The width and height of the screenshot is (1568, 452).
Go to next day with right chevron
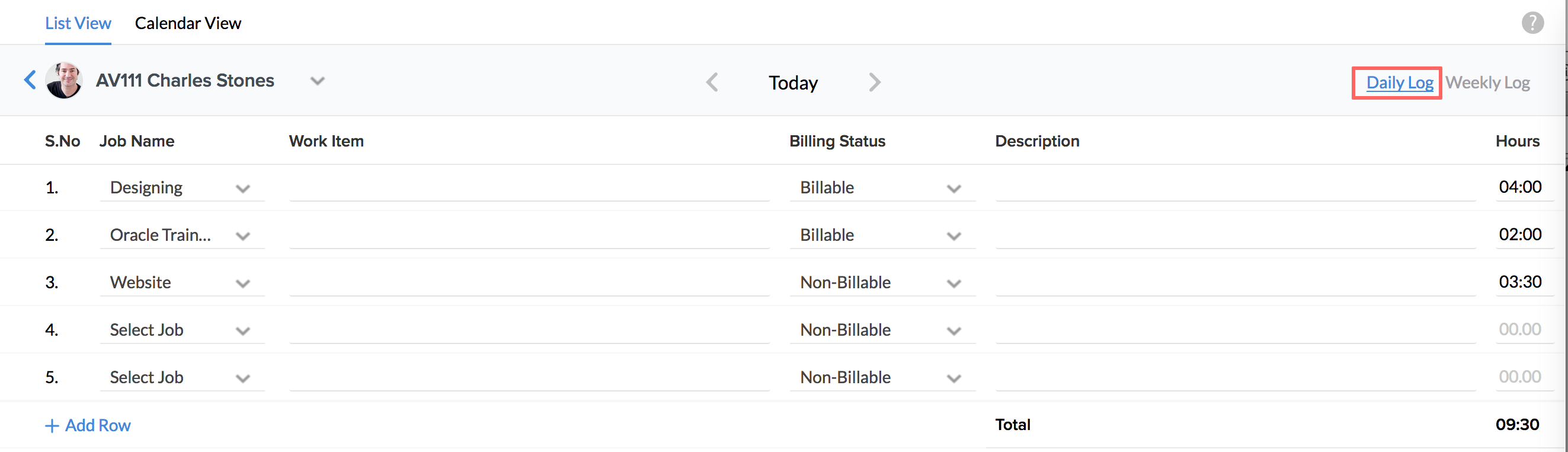pos(875,82)
